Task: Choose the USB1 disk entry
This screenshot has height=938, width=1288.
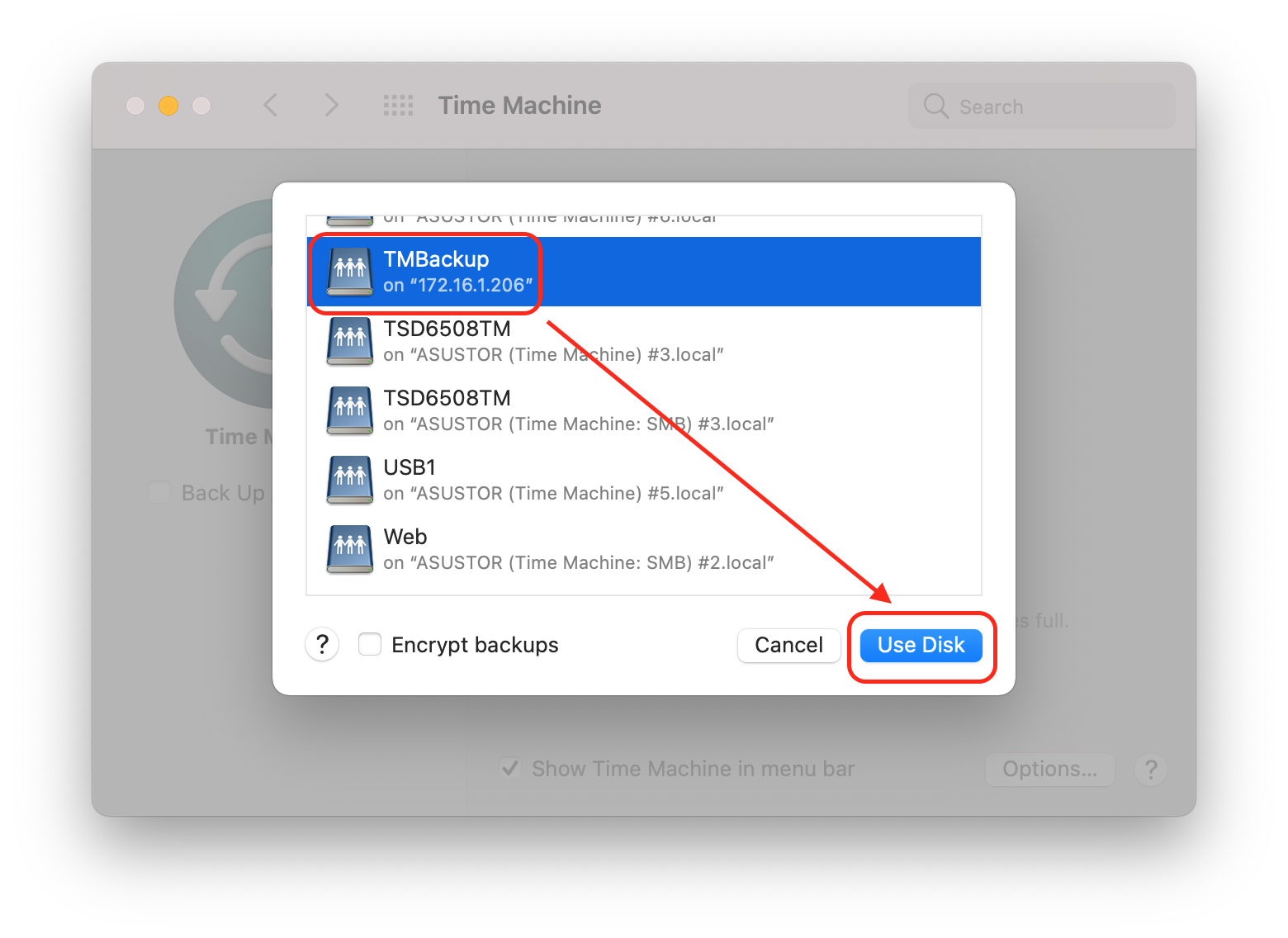Action: (553, 481)
